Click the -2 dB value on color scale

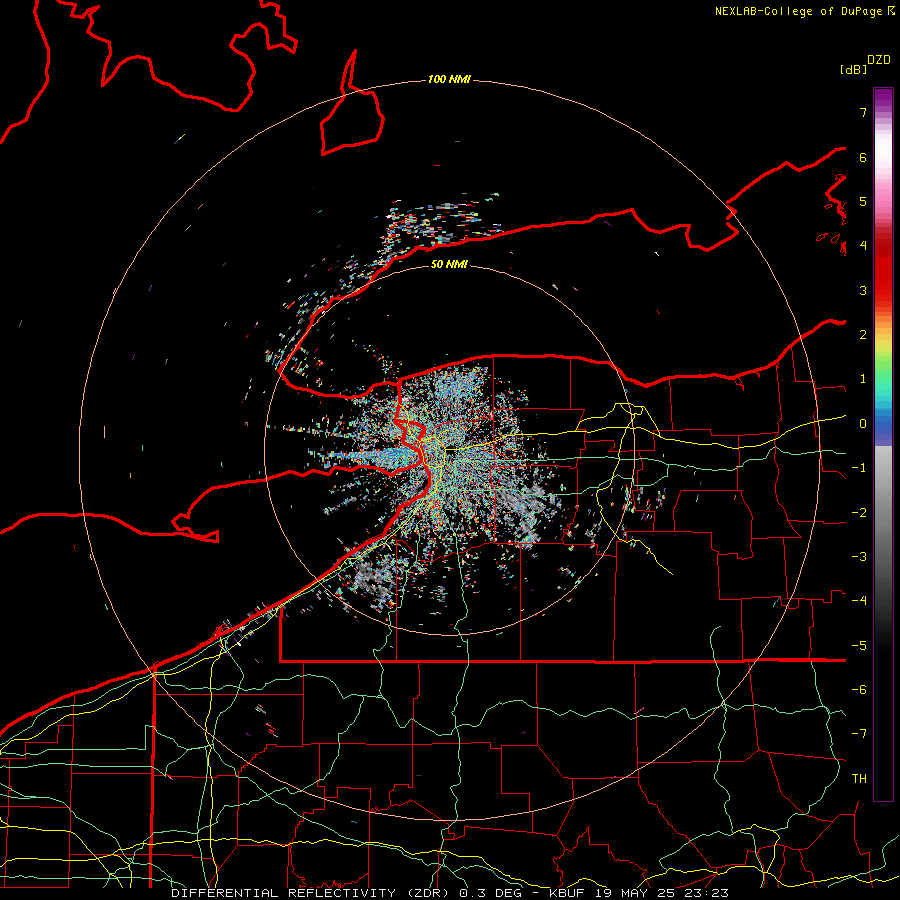coord(859,513)
